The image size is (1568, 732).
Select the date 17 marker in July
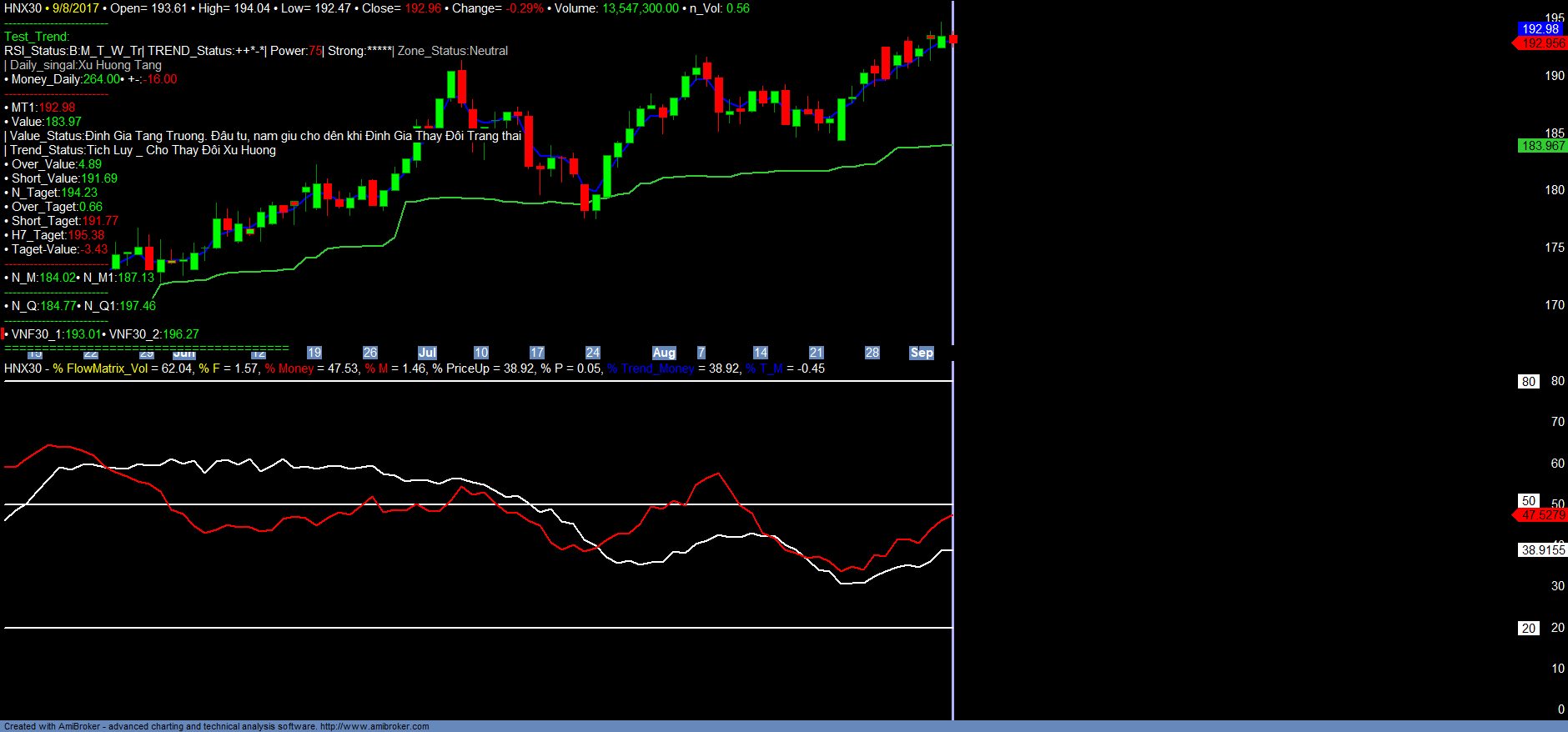click(x=537, y=353)
